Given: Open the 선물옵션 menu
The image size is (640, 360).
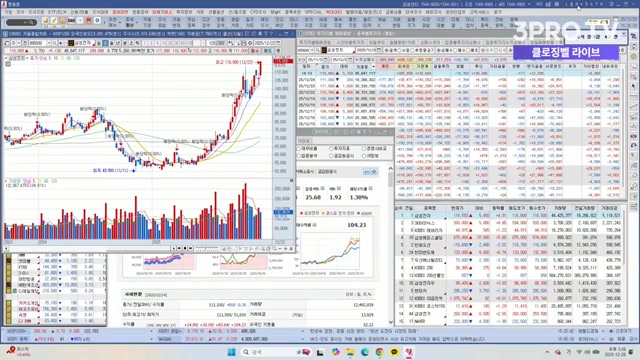Looking at the screenshot, I should click(x=216, y=12).
